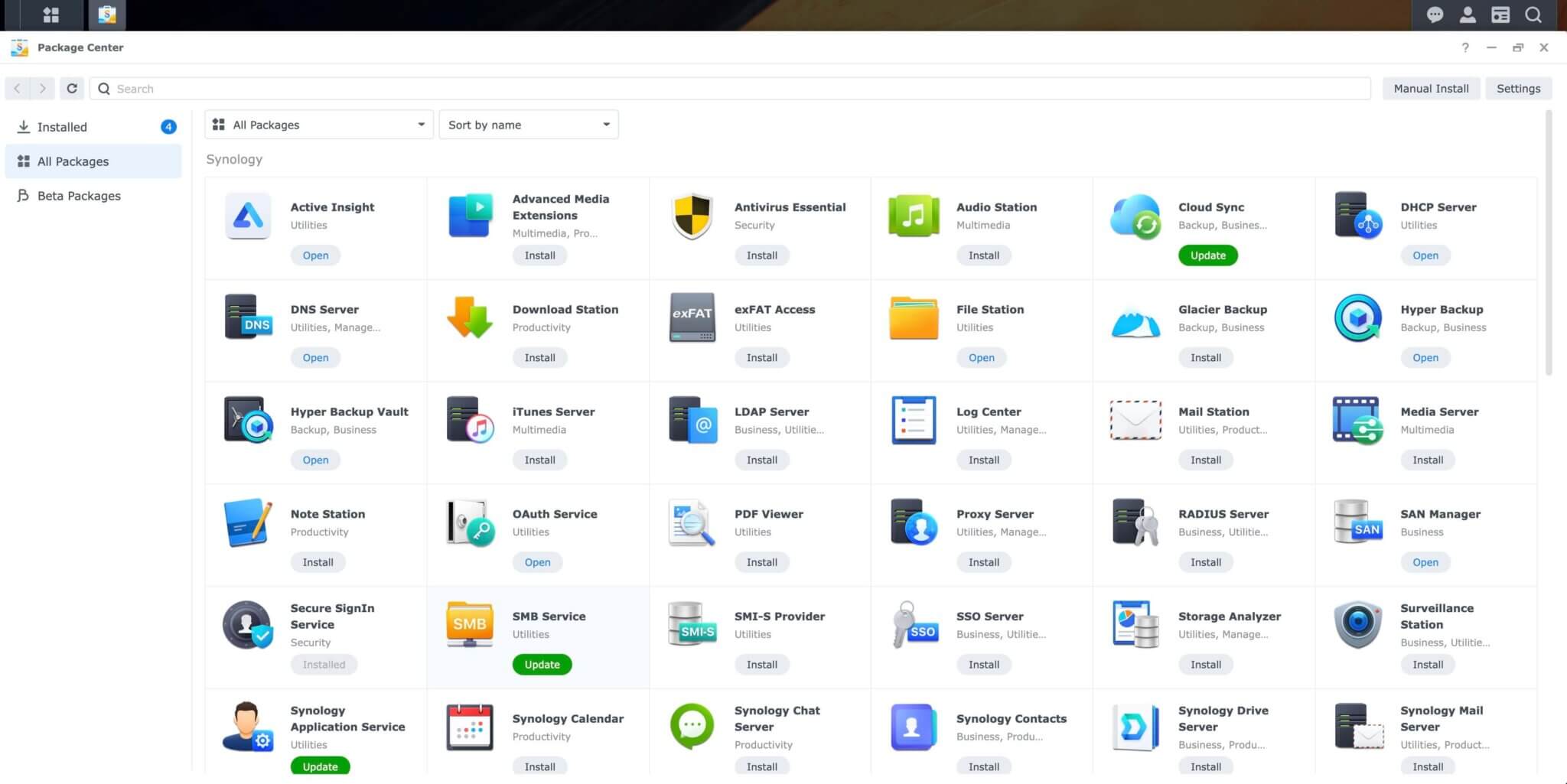
Task: Click the Antivirus Essential shield icon
Action: (692, 216)
